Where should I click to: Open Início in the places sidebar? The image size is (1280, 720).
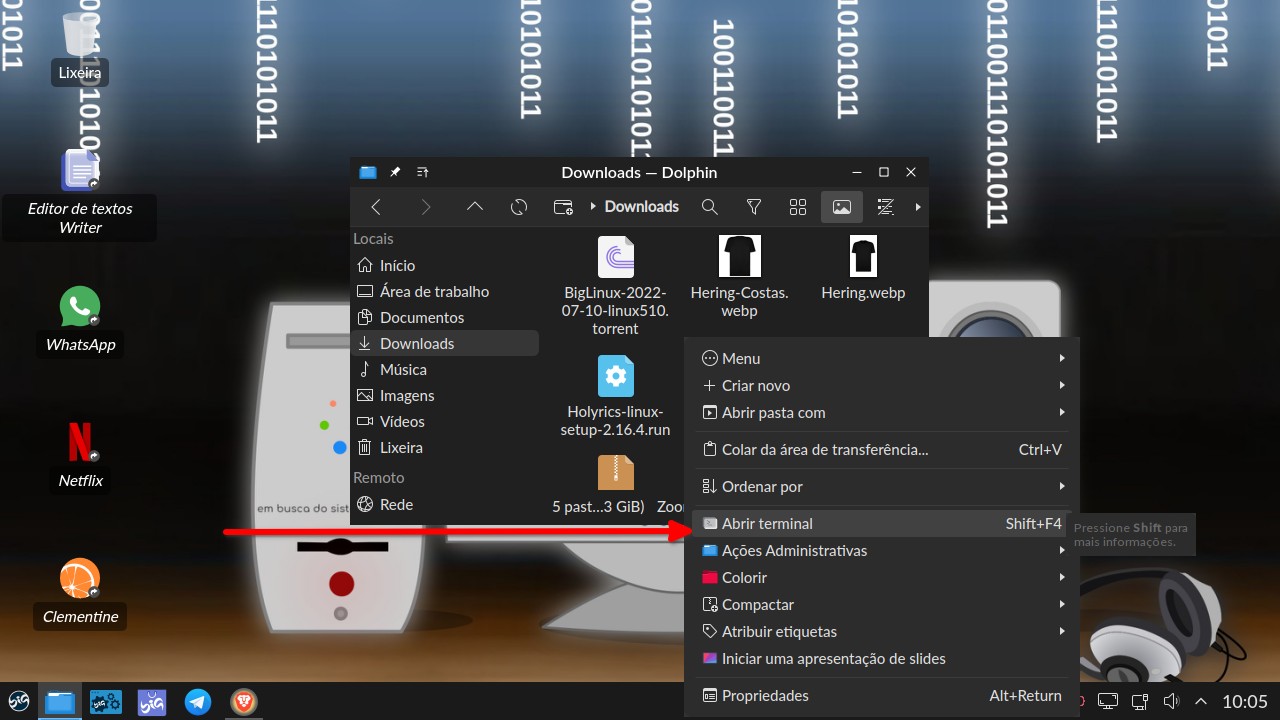[x=445, y=265]
